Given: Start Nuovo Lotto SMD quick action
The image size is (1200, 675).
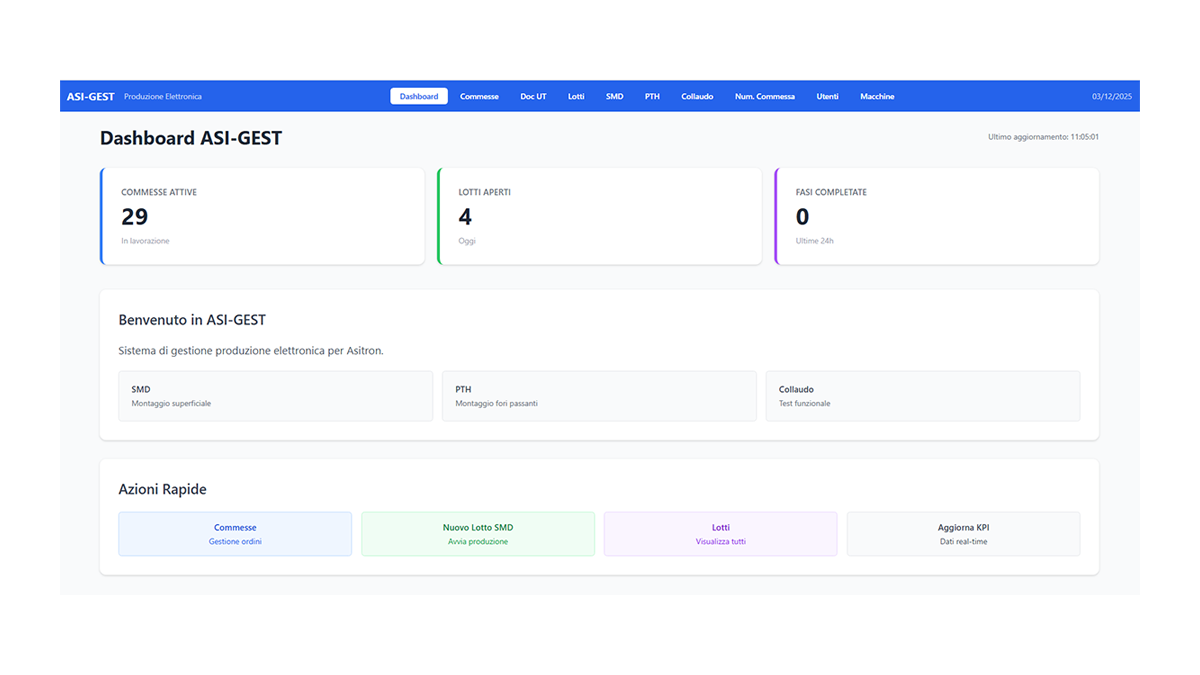Looking at the screenshot, I should point(478,534).
